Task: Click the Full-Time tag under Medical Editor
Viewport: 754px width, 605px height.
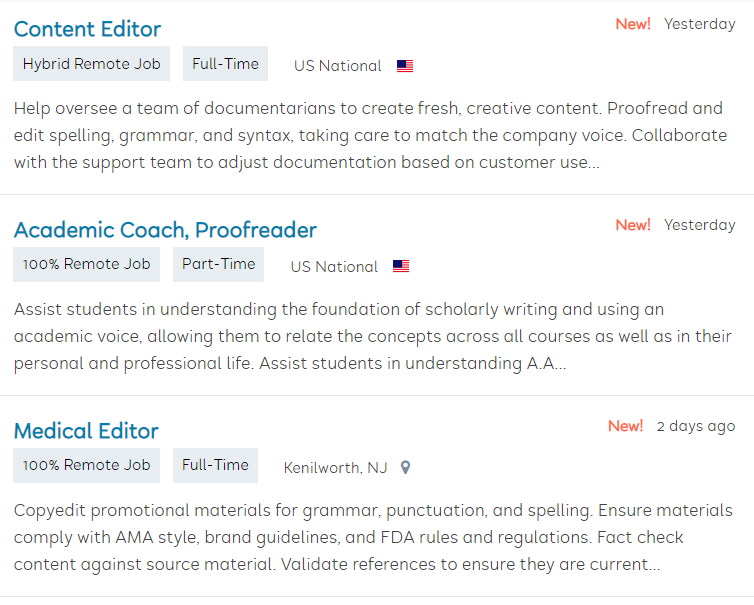Action: tap(215, 465)
